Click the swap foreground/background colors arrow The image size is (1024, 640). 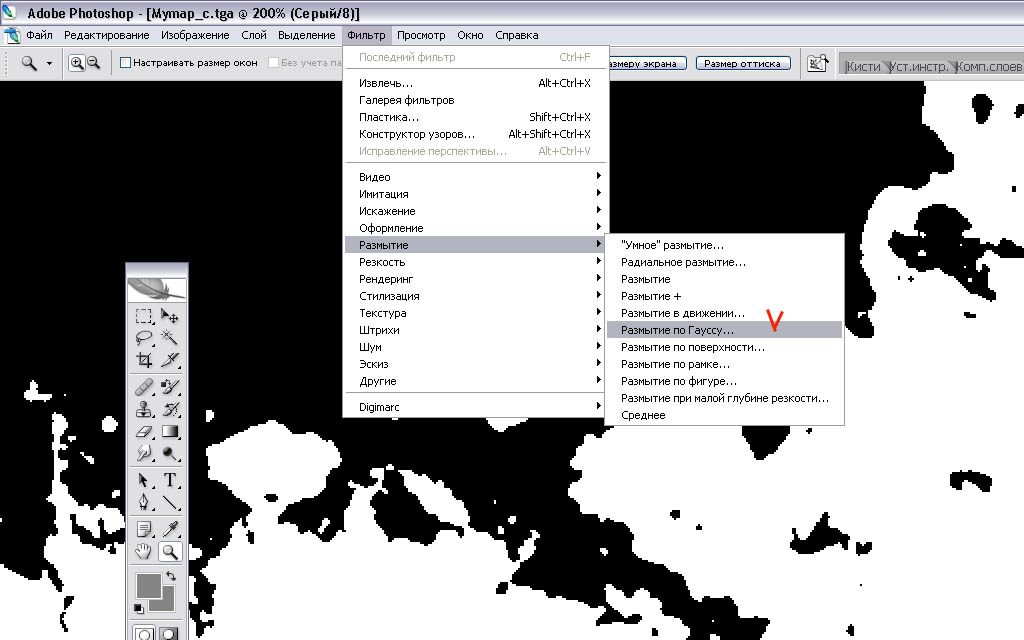click(171, 576)
